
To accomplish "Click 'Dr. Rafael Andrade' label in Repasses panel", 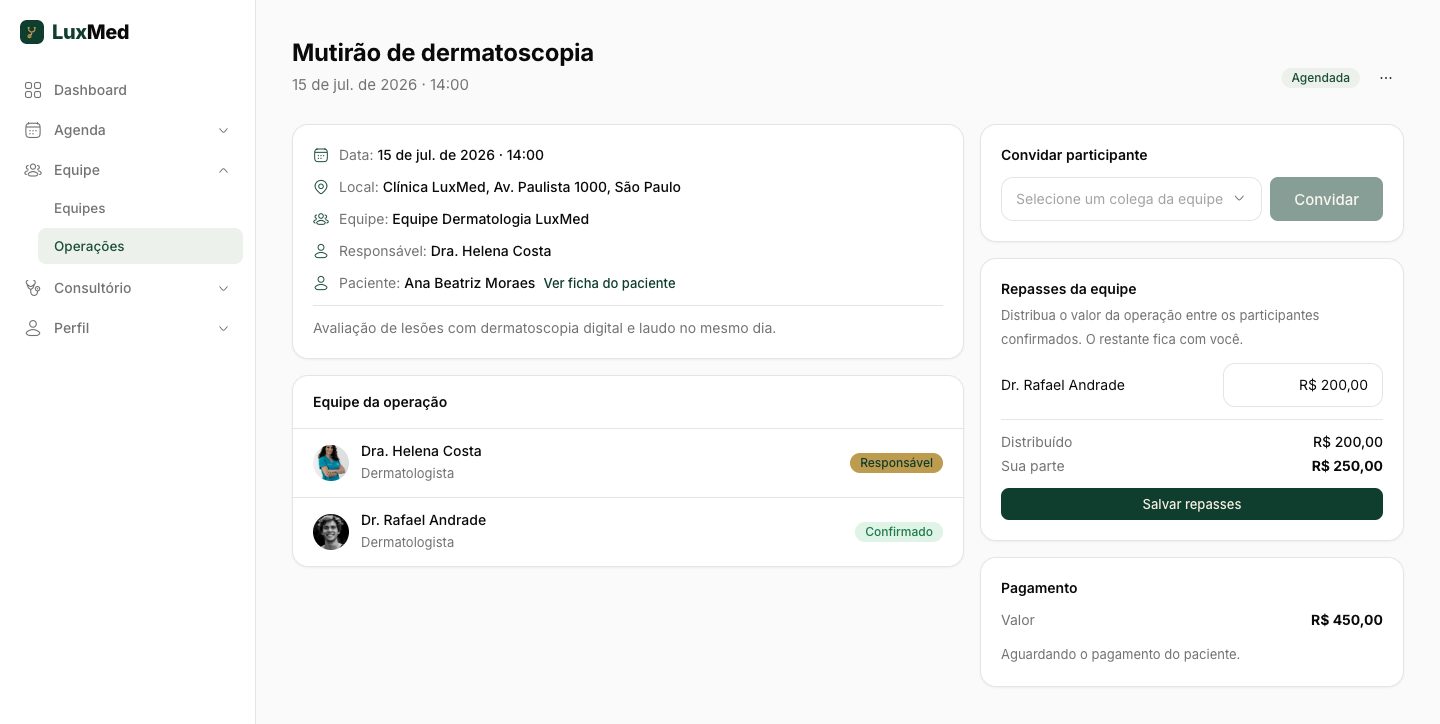I will [1063, 385].
